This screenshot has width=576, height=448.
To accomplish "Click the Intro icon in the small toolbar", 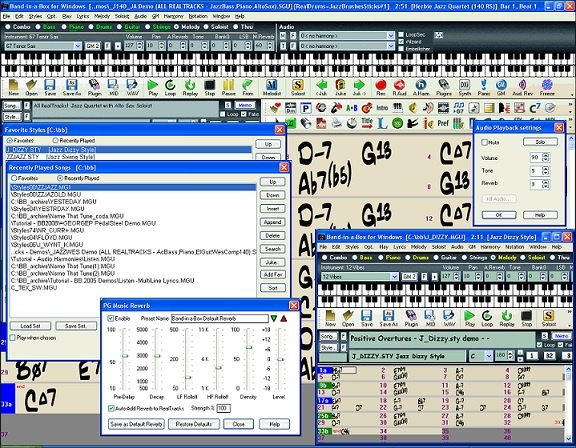I will (382, 108).
